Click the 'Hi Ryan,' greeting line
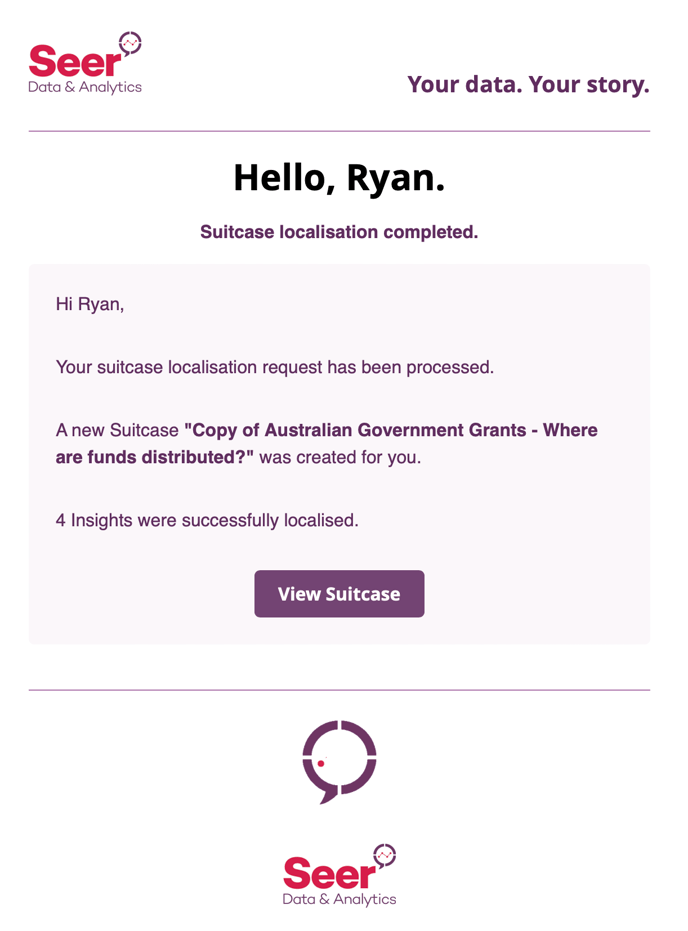The width and height of the screenshot is (688, 931). click(90, 304)
